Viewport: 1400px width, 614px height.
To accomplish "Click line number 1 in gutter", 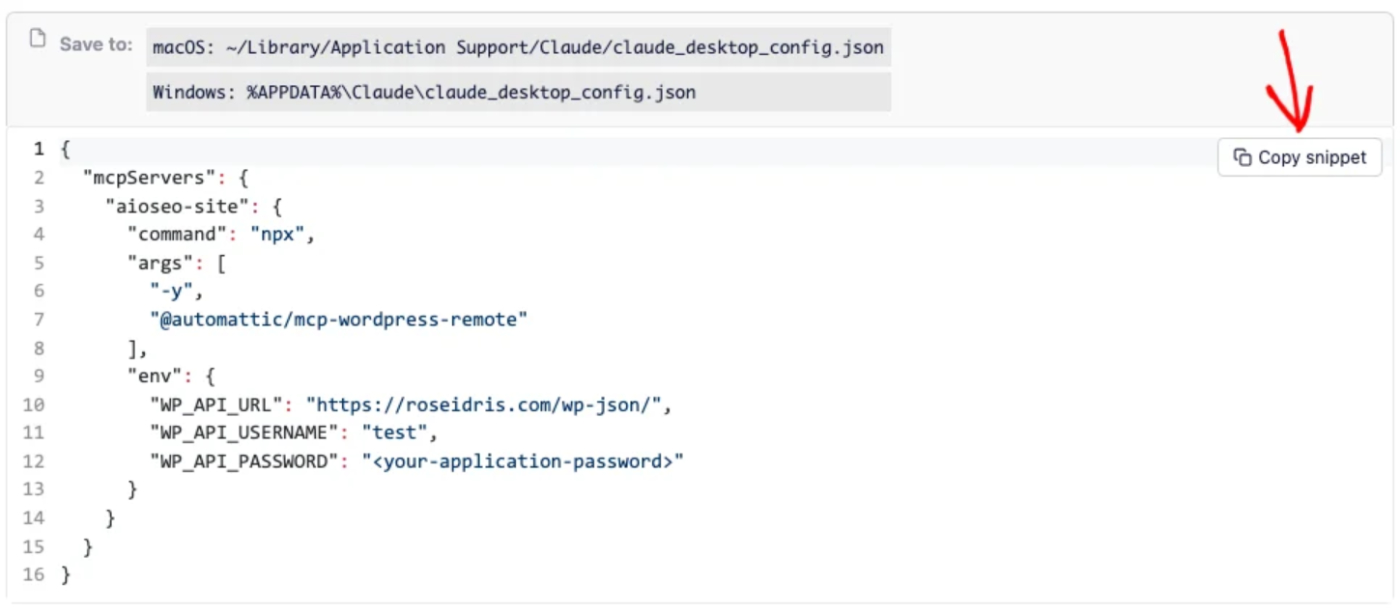I will [x=39, y=149].
